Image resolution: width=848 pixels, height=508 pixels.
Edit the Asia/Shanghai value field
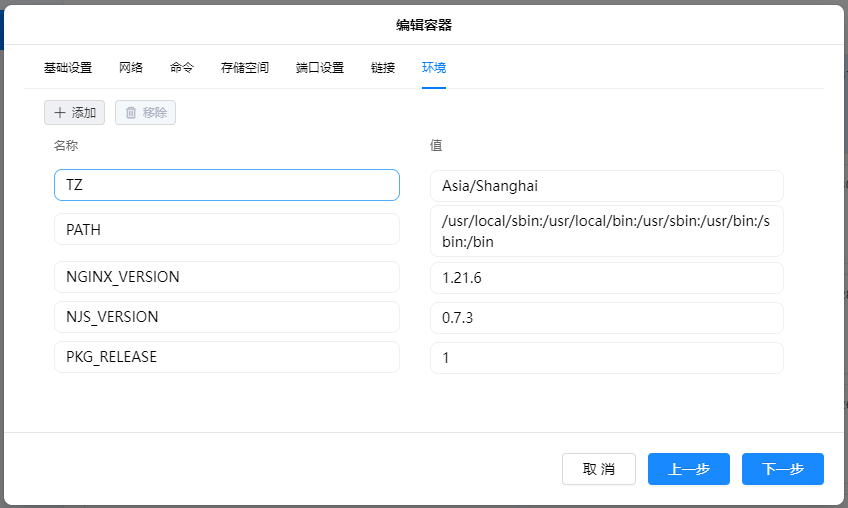click(x=606, y=186)
